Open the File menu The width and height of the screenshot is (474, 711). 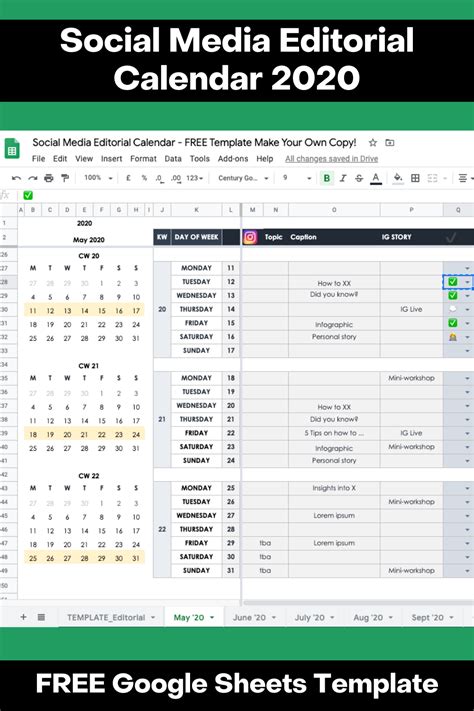[39, 159]
